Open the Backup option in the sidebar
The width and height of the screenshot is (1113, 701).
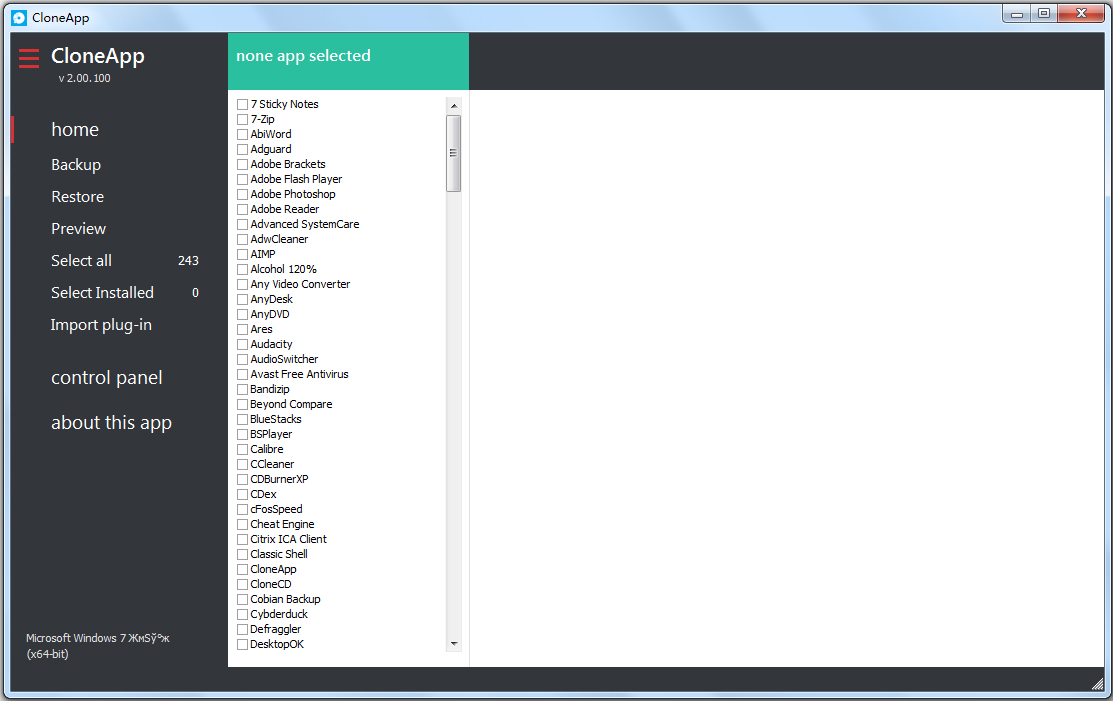pos(76,165)
